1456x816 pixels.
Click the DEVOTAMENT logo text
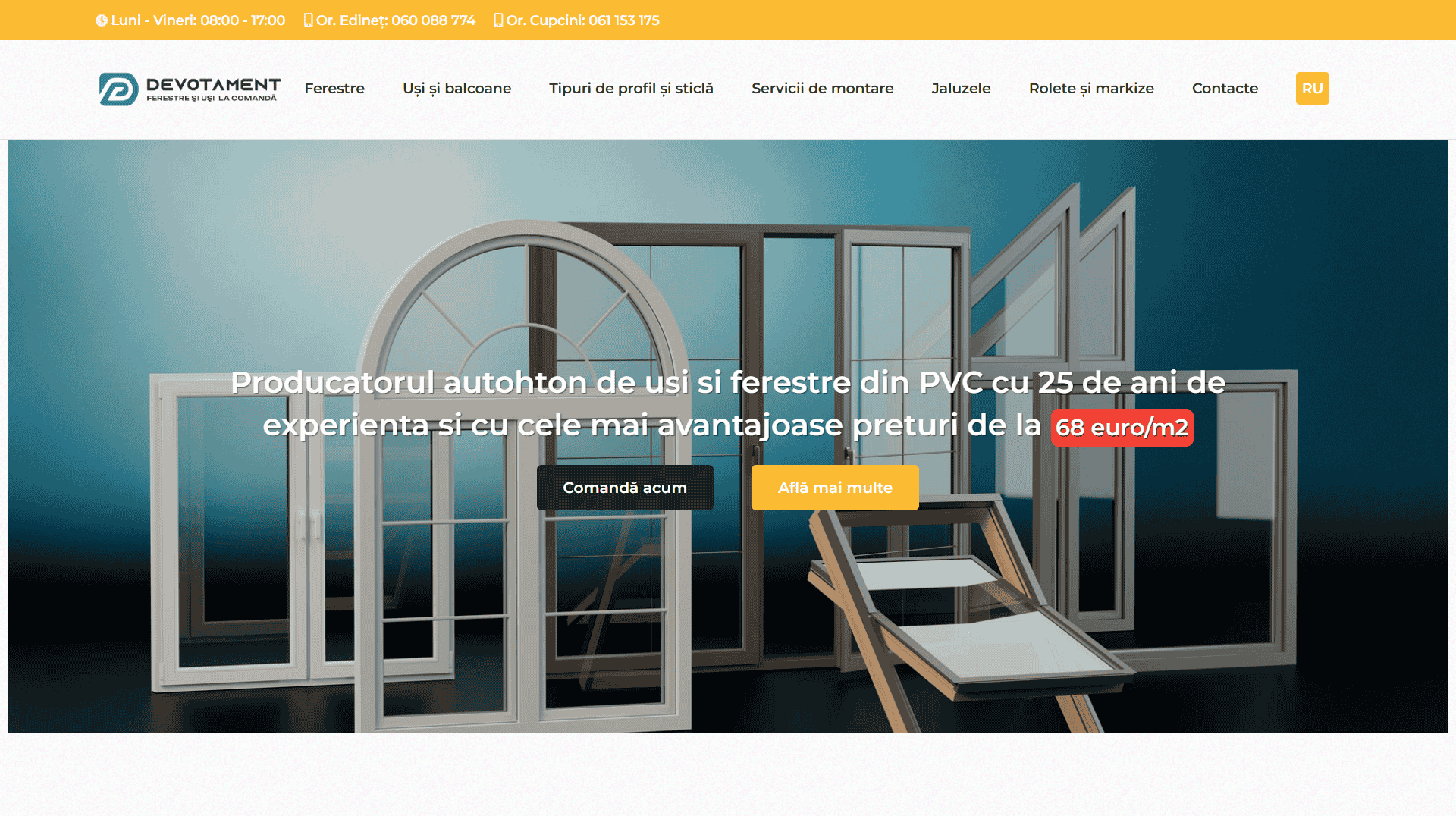pyautogui.click(x=213, y=85)
